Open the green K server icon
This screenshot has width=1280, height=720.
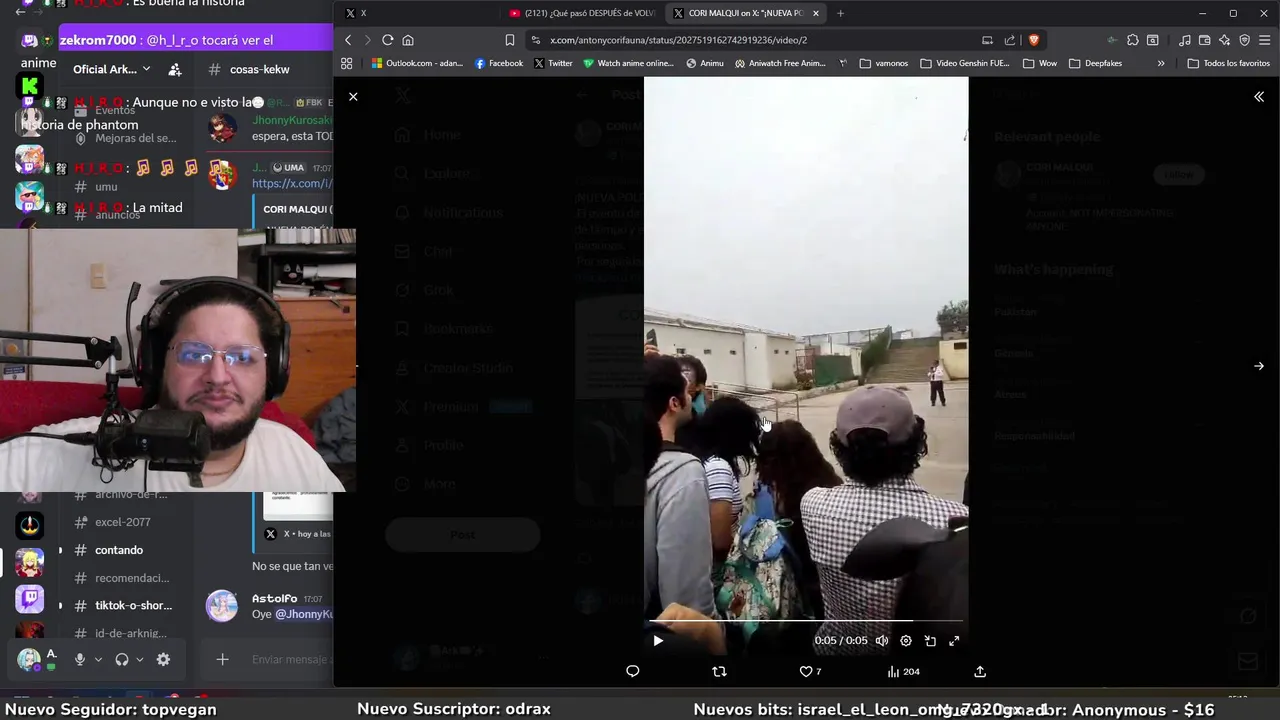pyautogui.click(x=30, y=86)
